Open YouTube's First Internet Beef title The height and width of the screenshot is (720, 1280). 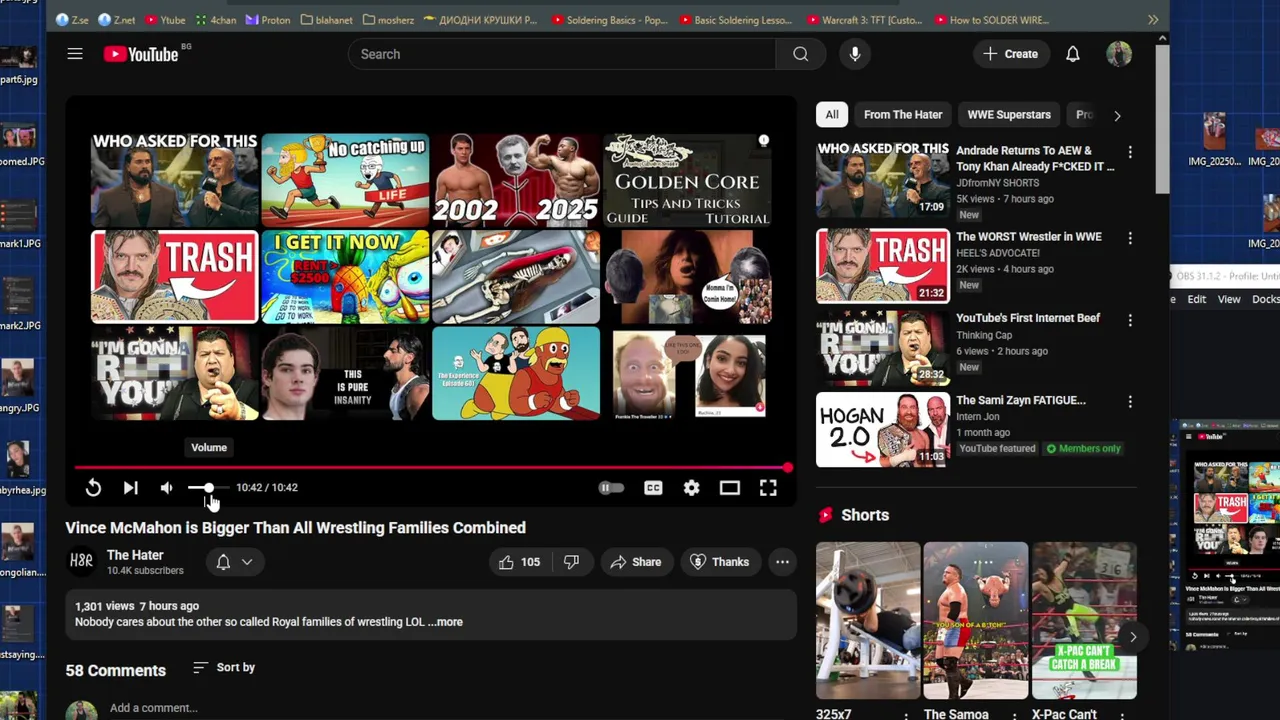1027,318
